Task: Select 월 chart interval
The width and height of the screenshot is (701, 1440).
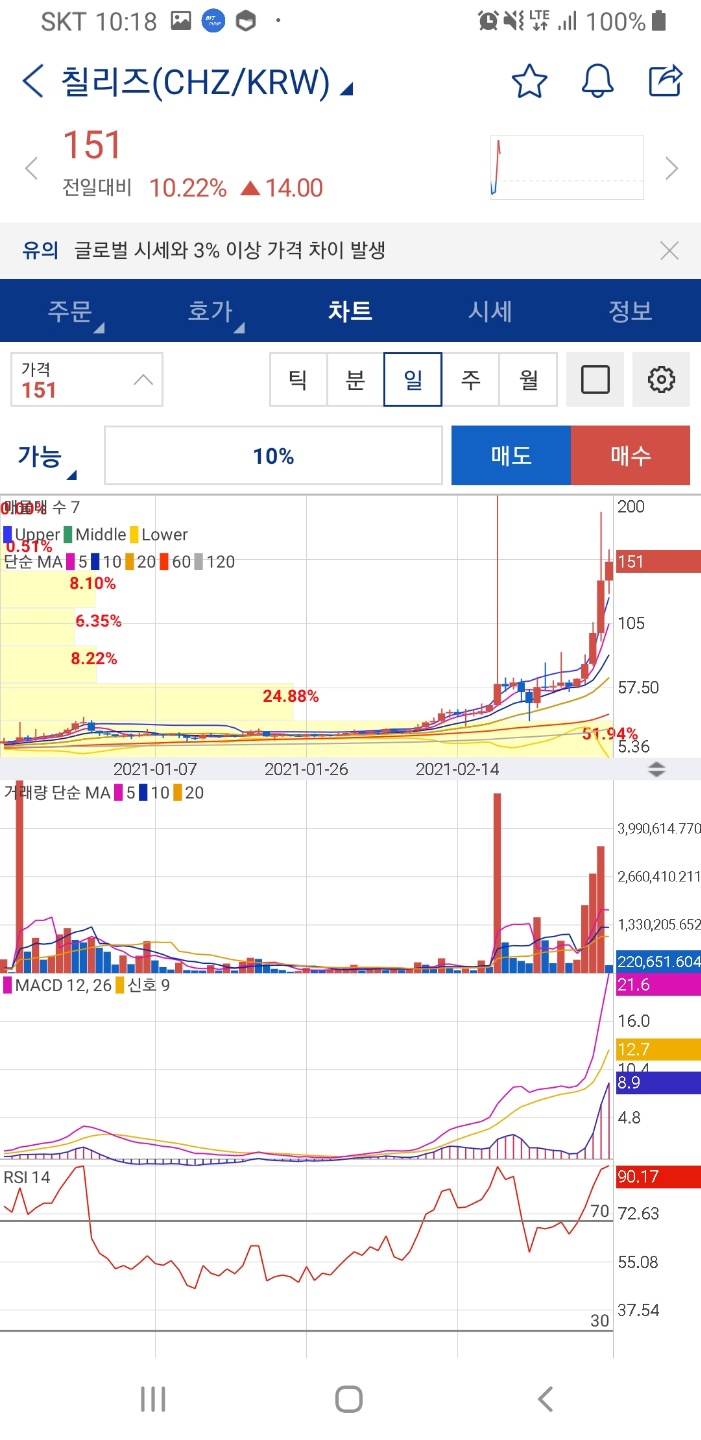Action: coord(528,379)
